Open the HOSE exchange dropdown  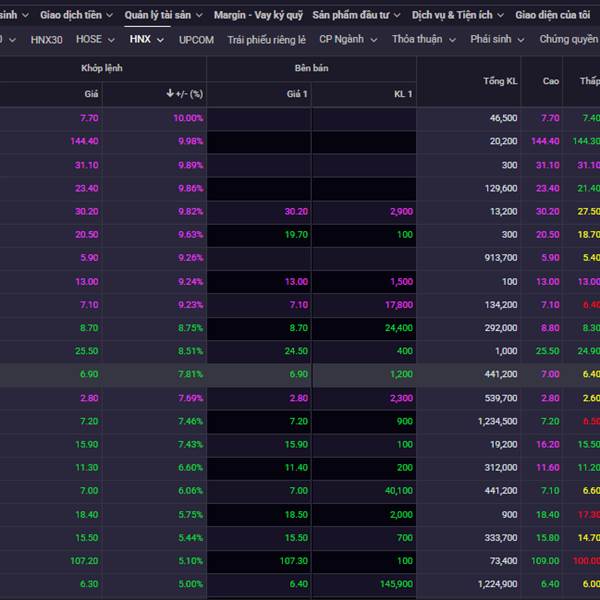(x=112, y=40)
